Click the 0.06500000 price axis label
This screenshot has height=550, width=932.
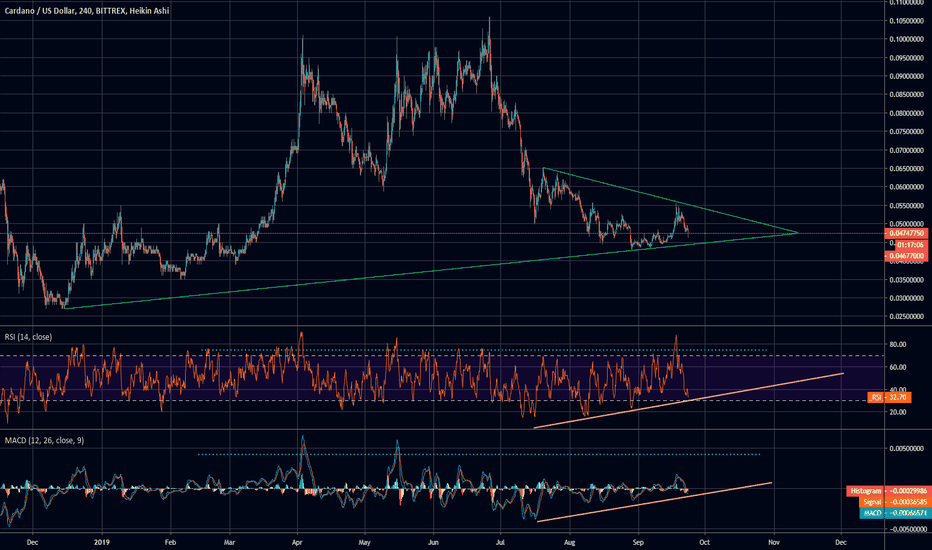[906, 169]
